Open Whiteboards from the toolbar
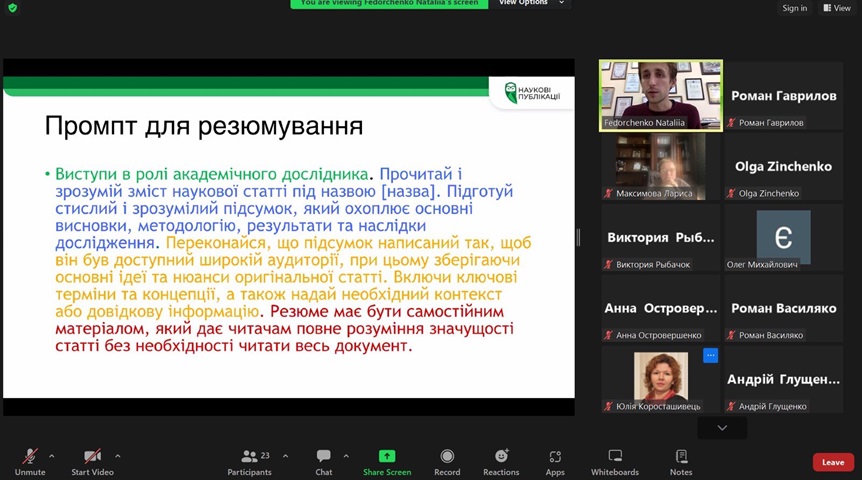Screen dimensions: 862x480 click(x=615, y=461)
